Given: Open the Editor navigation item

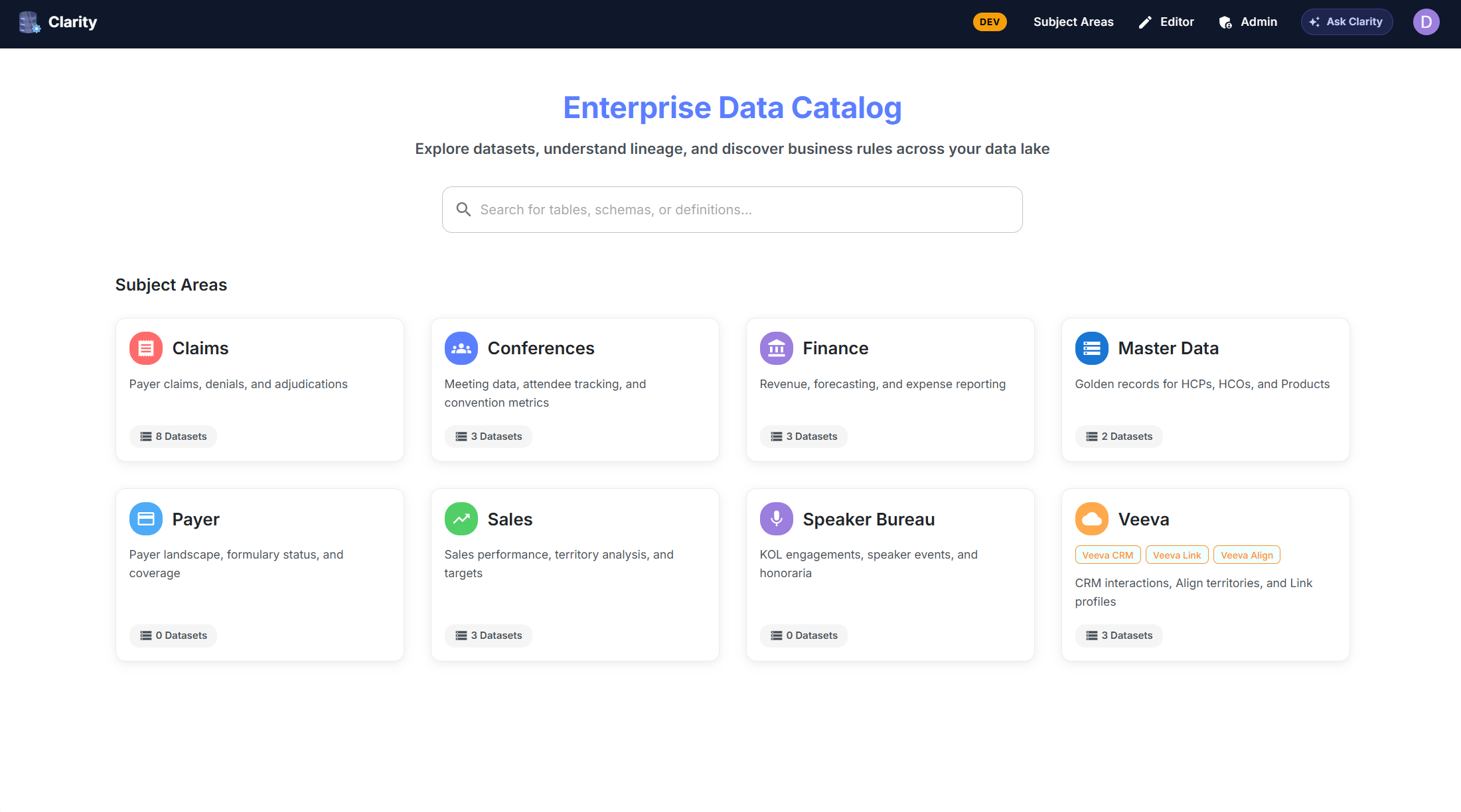Looking at the screenshot, I should 1166,22.
